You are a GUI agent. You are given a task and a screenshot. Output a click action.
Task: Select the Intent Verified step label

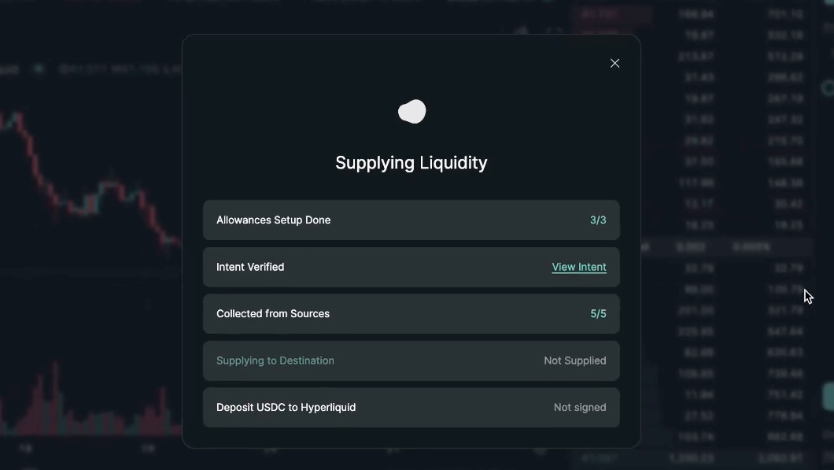coord(250,267)
